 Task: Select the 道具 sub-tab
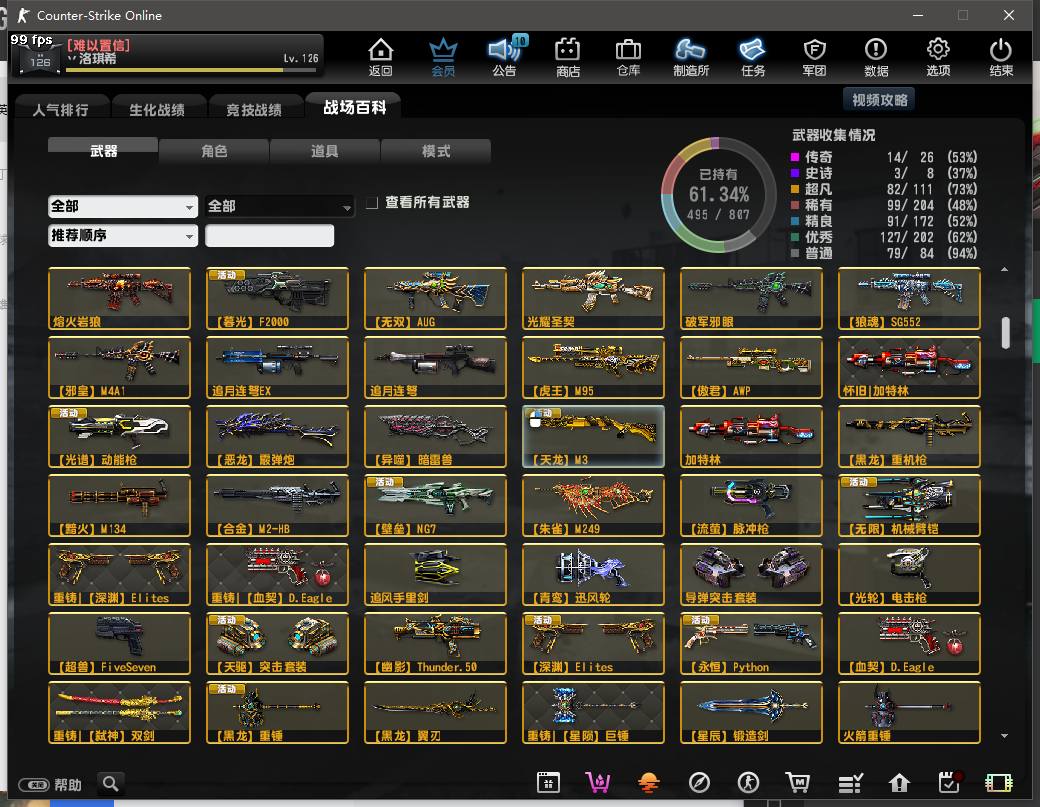324,151
